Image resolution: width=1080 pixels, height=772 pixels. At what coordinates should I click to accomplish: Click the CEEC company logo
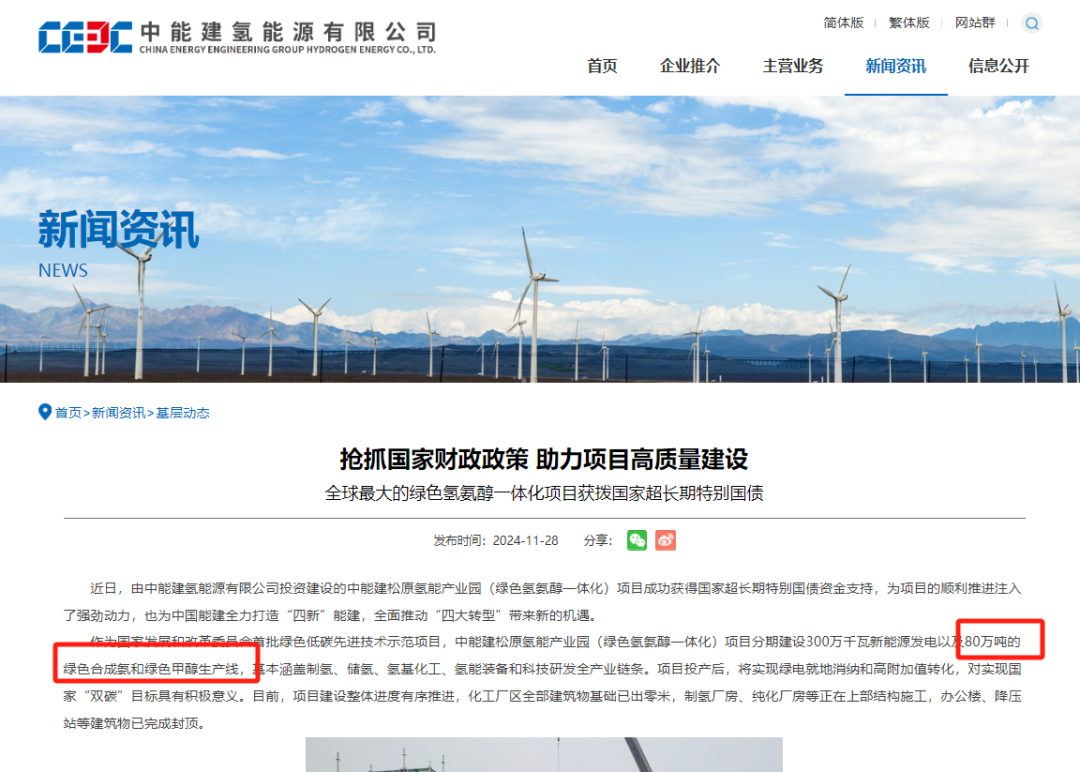point(85,36)
